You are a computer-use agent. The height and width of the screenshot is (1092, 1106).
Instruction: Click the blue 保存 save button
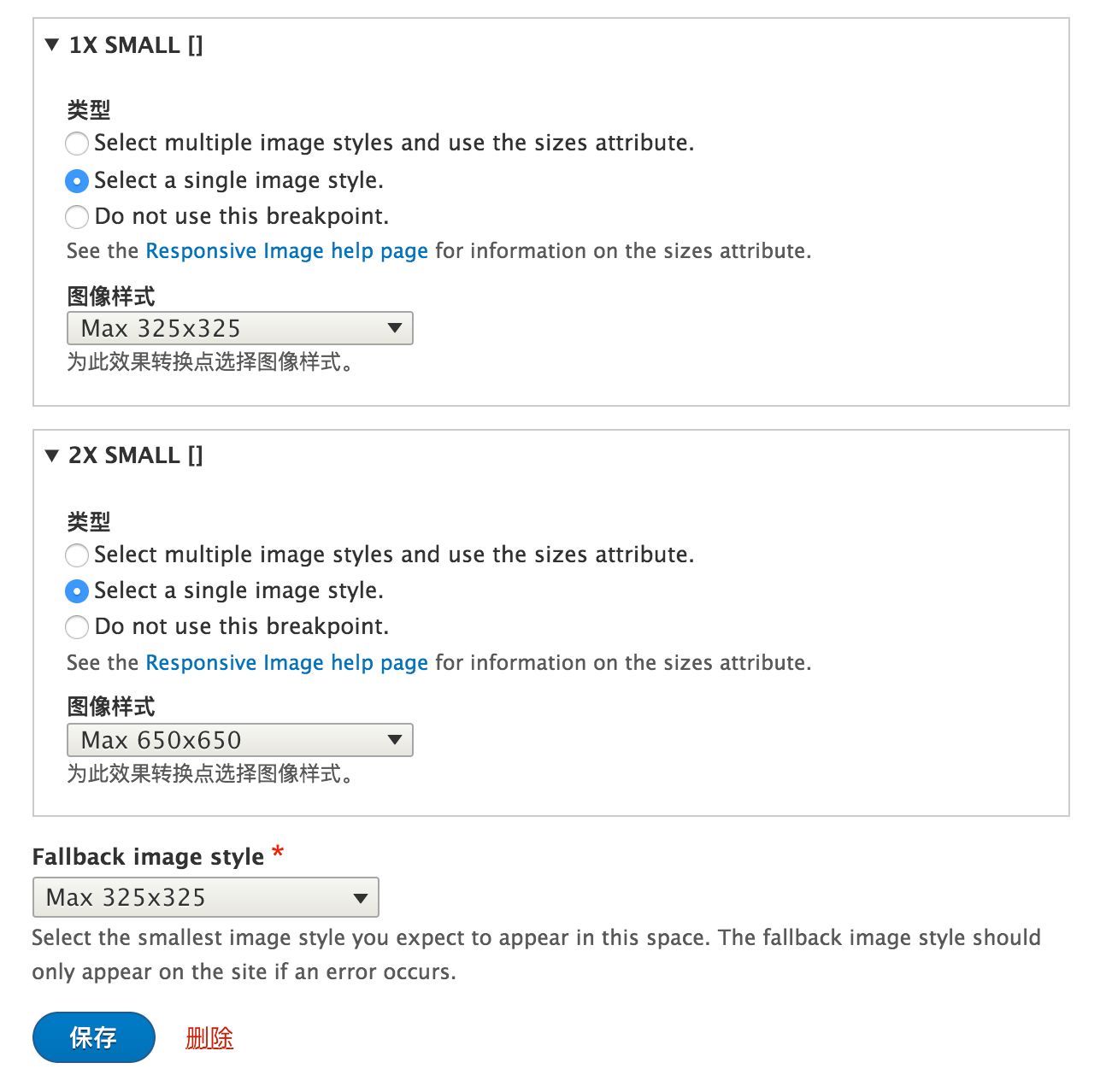coord(94,1037)
